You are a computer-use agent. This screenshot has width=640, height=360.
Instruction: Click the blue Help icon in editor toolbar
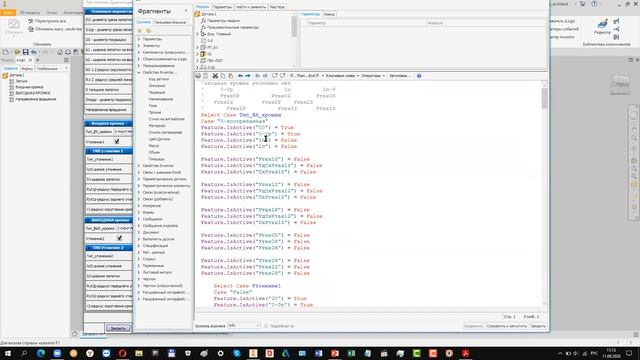419,76
